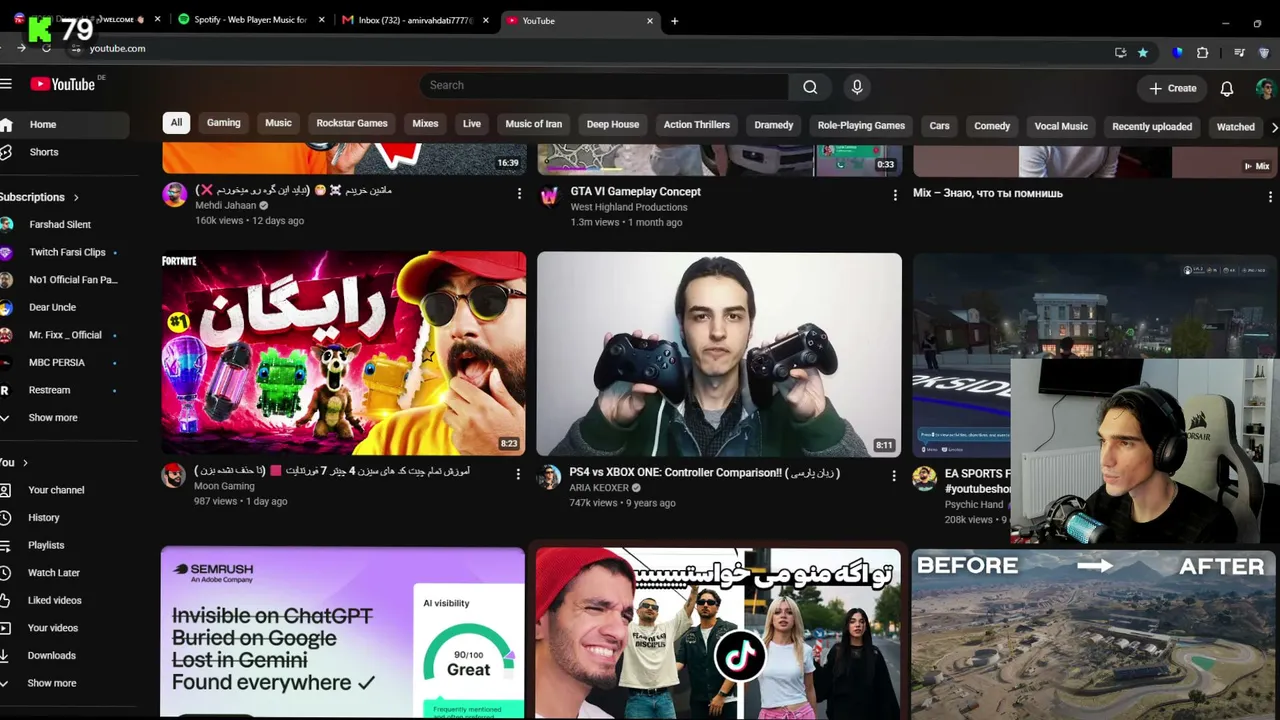Open a new browser tab

674,21
